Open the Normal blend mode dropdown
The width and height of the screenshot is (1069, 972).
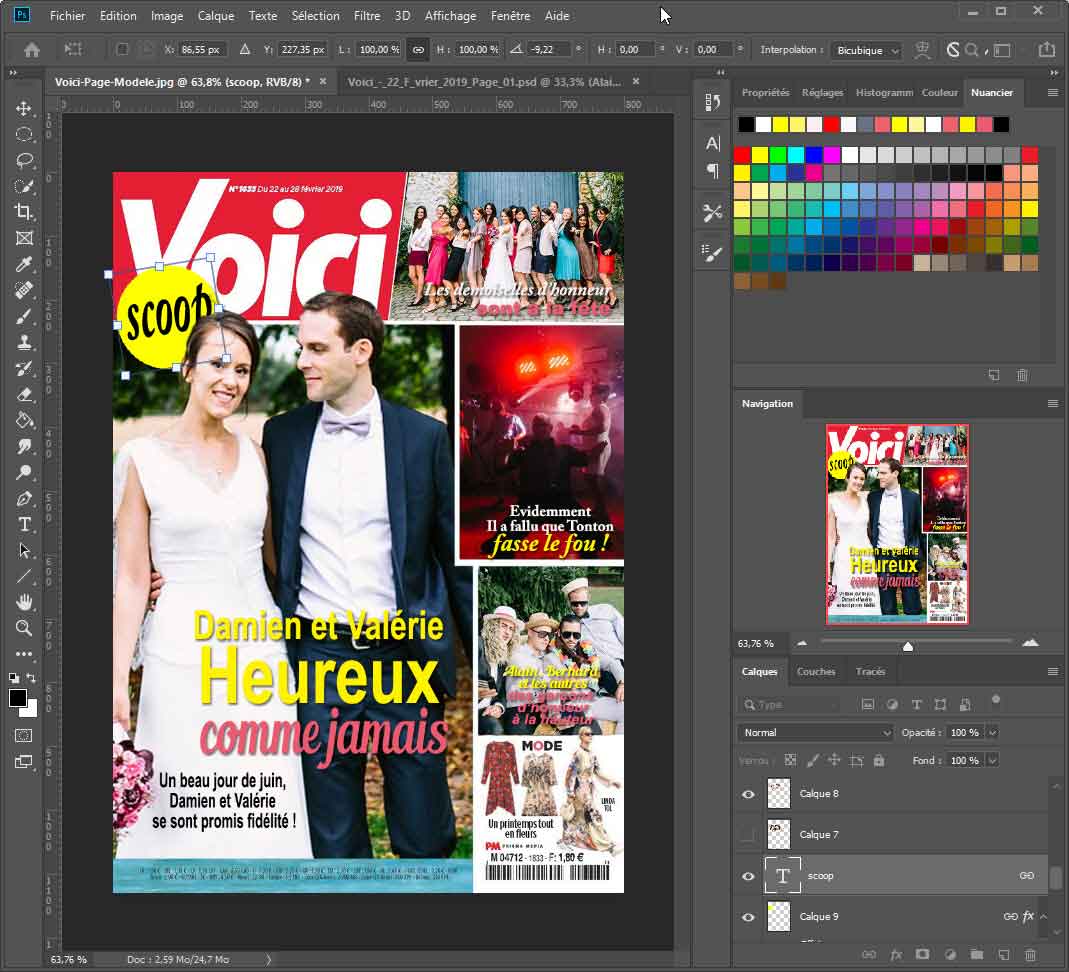coord(815,733)
